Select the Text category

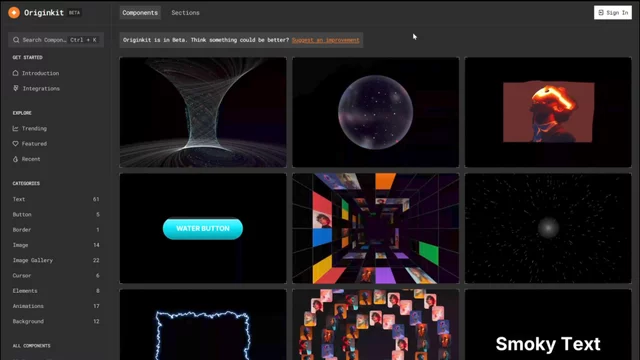coord(56,199)
